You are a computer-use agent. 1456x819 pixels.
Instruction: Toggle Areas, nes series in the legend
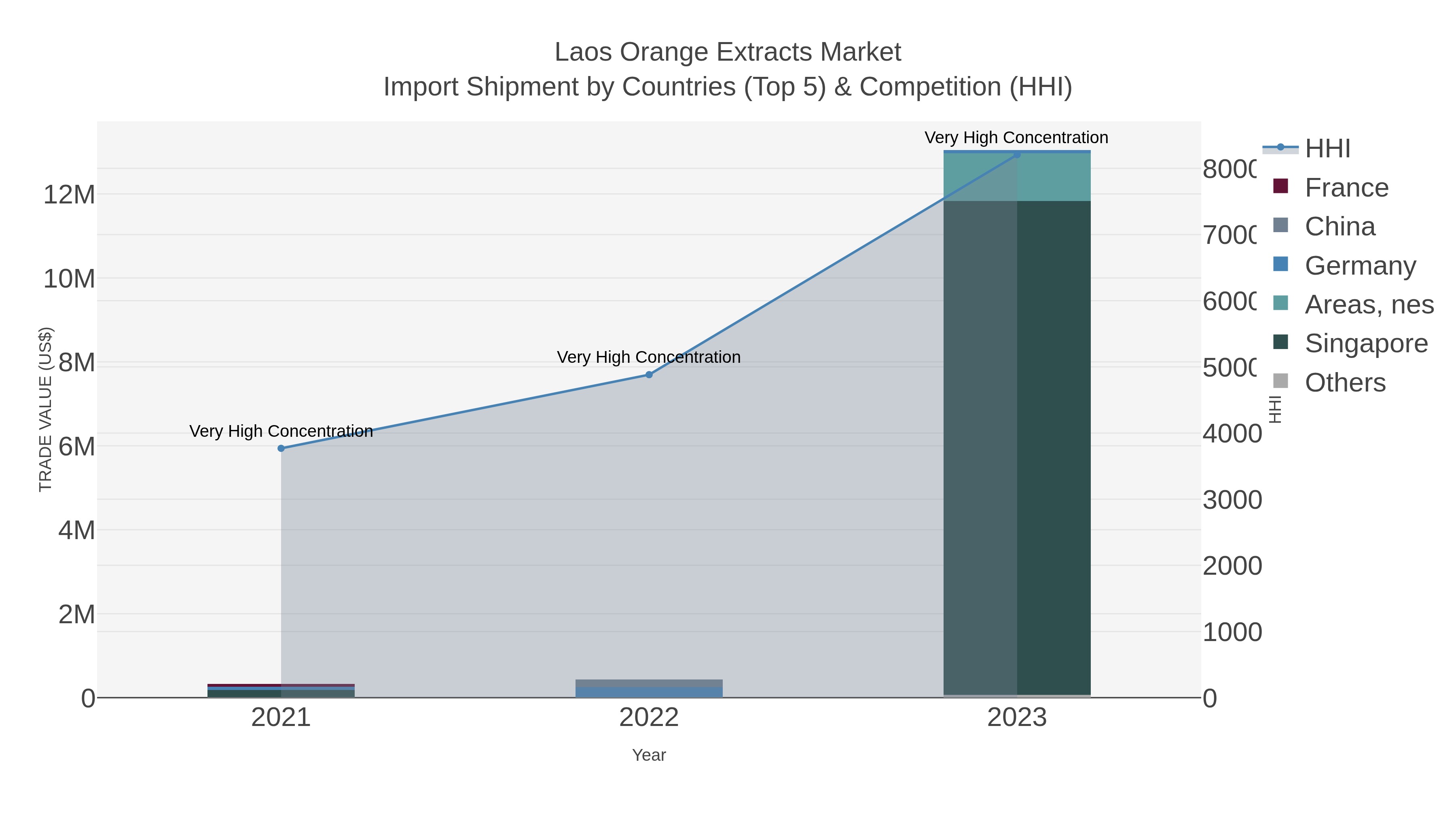click(1353, 304)
